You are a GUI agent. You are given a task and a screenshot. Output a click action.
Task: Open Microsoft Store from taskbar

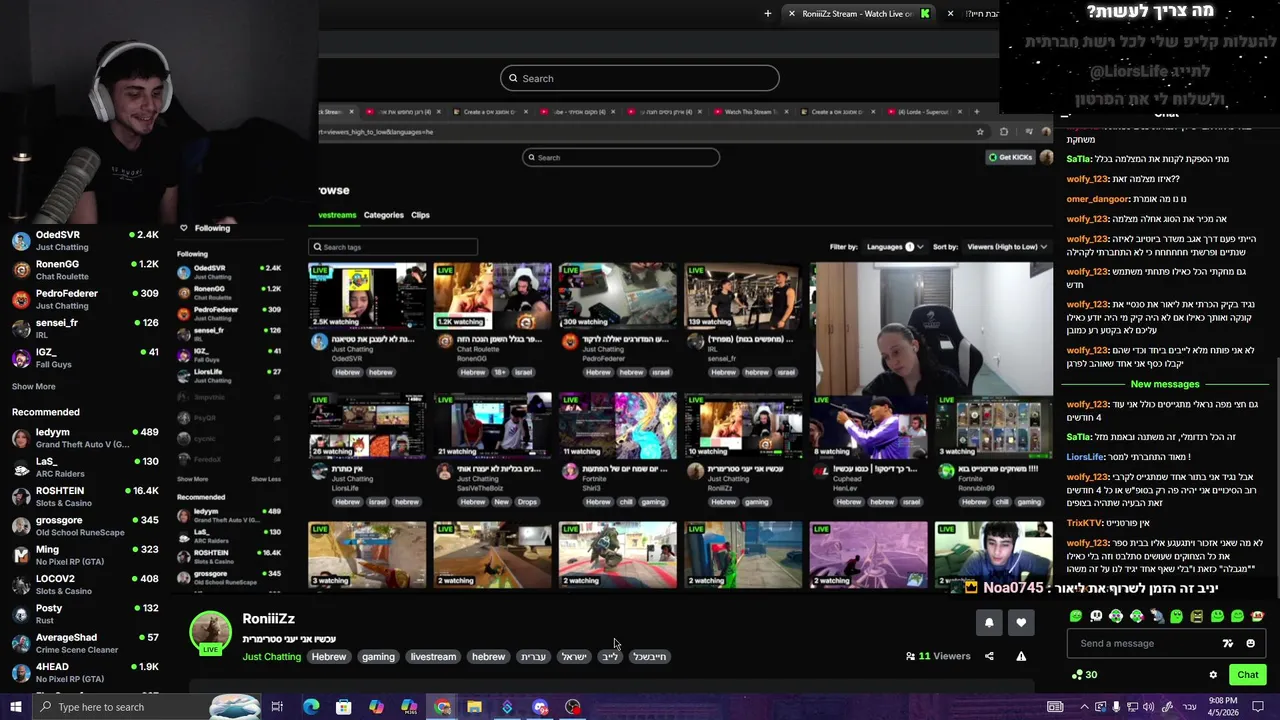(343, 707)
